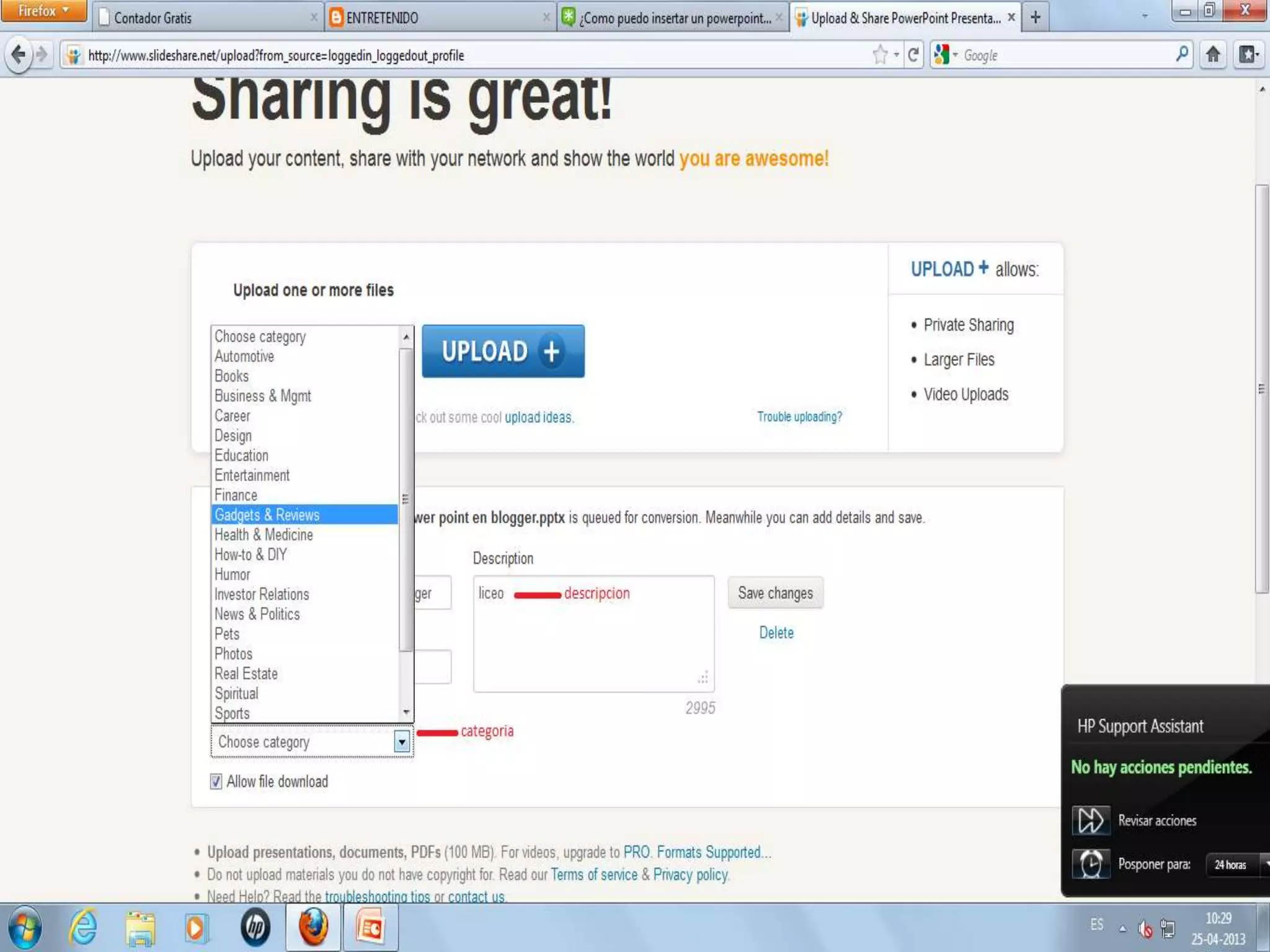Click the Revisar acciones icon in HP Support Assistant
1270x952 pixels.
coord(1090,820)
